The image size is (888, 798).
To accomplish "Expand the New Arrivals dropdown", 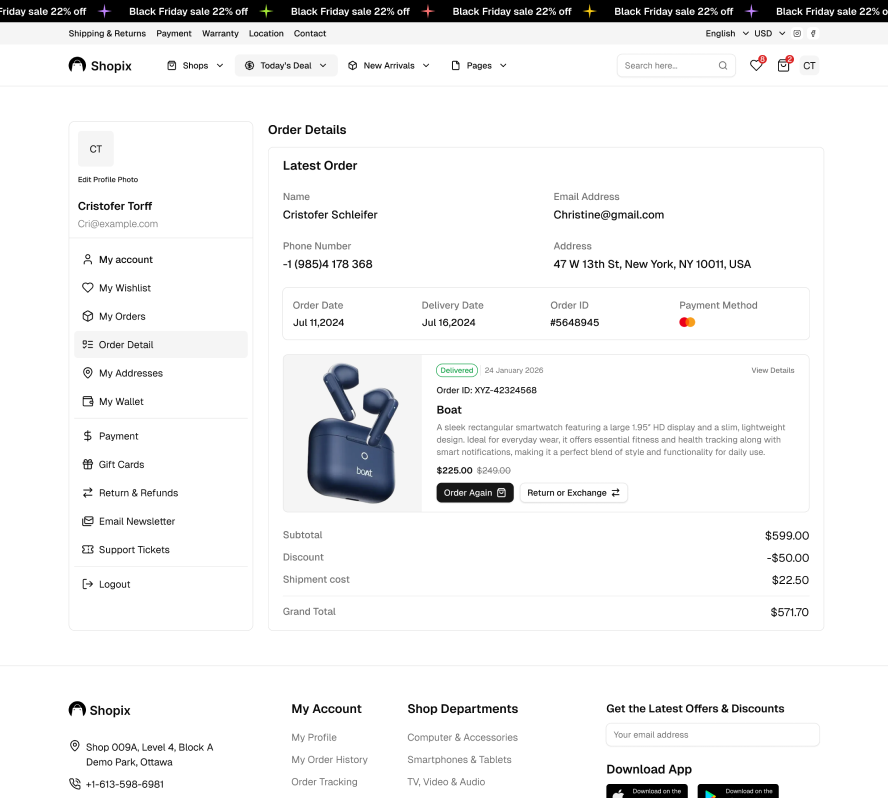I will (x=389, y=66).
